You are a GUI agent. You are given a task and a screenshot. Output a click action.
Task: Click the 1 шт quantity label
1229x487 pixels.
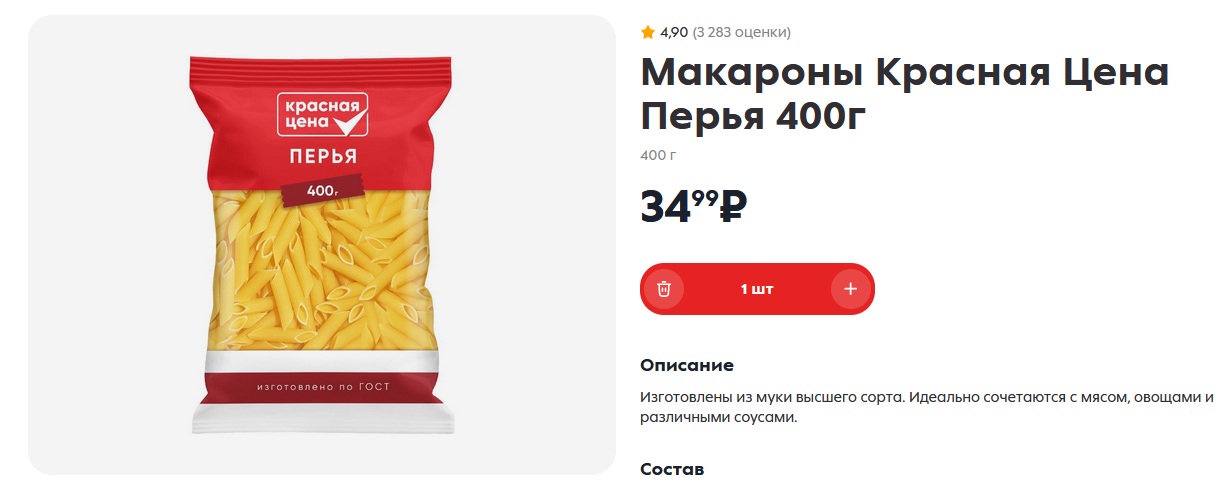757,289
